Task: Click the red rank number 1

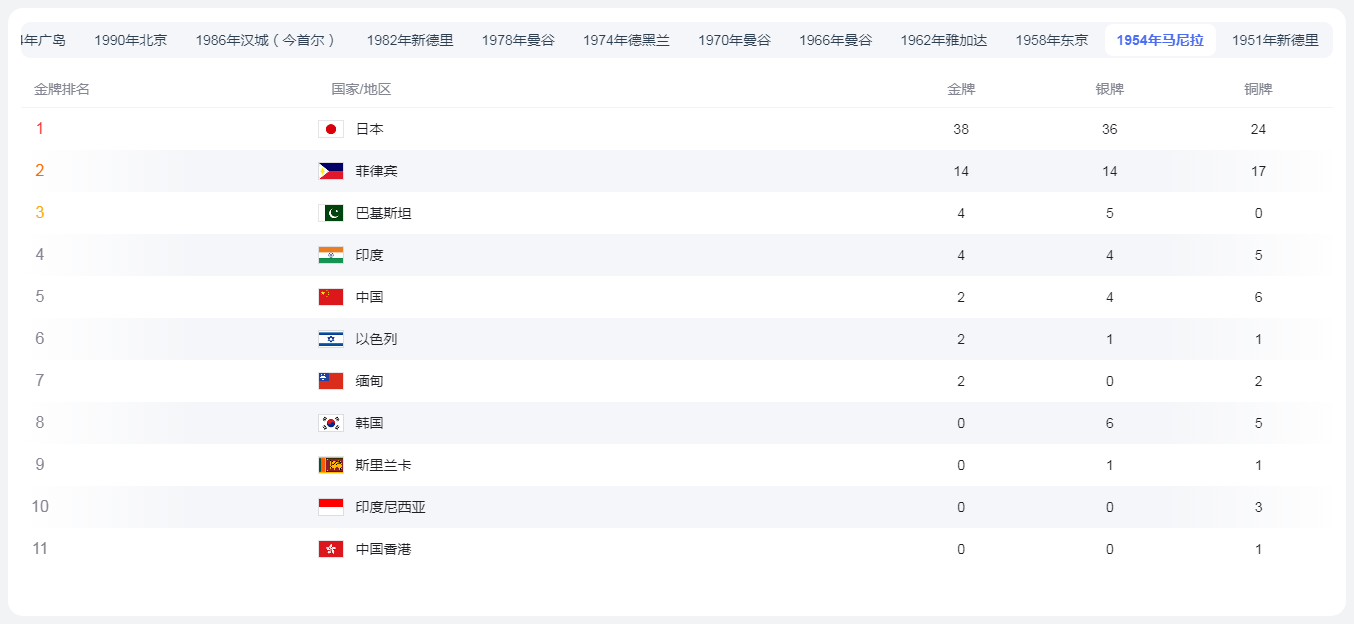Action: coord(40,129)
